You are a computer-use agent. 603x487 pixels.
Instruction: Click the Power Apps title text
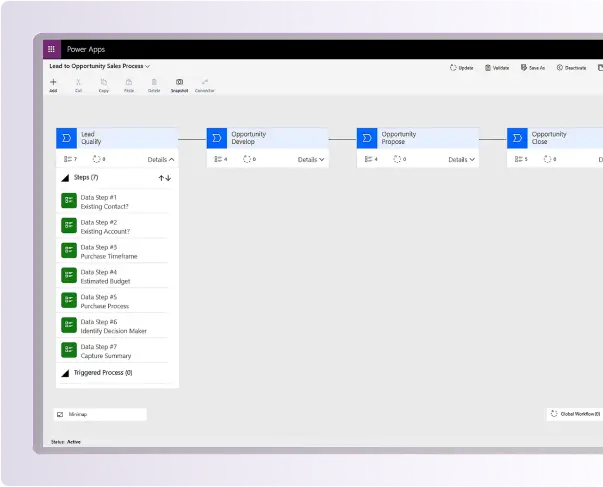click(x=86, y=49)
